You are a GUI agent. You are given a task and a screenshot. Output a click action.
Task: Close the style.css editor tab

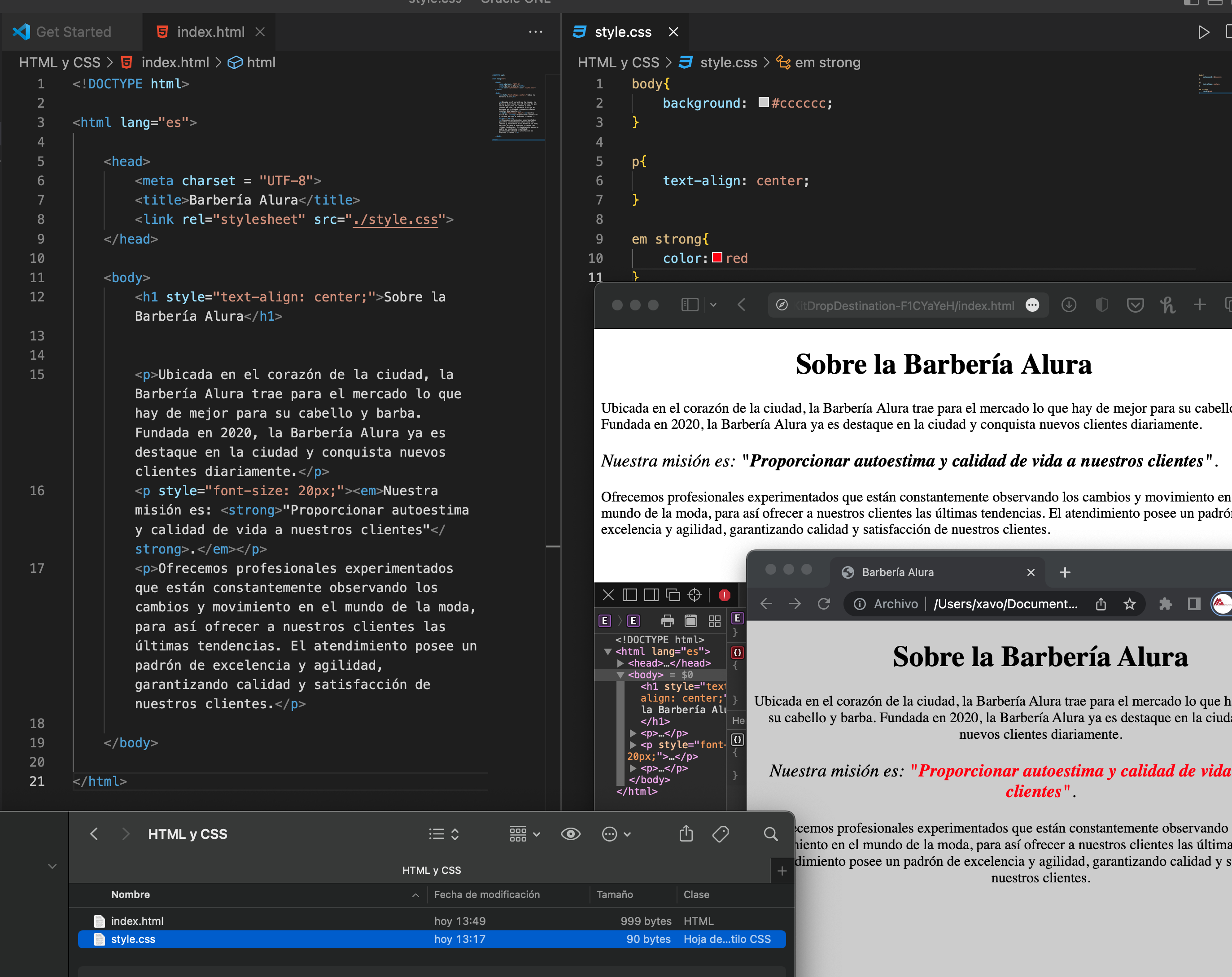(673, 32)
